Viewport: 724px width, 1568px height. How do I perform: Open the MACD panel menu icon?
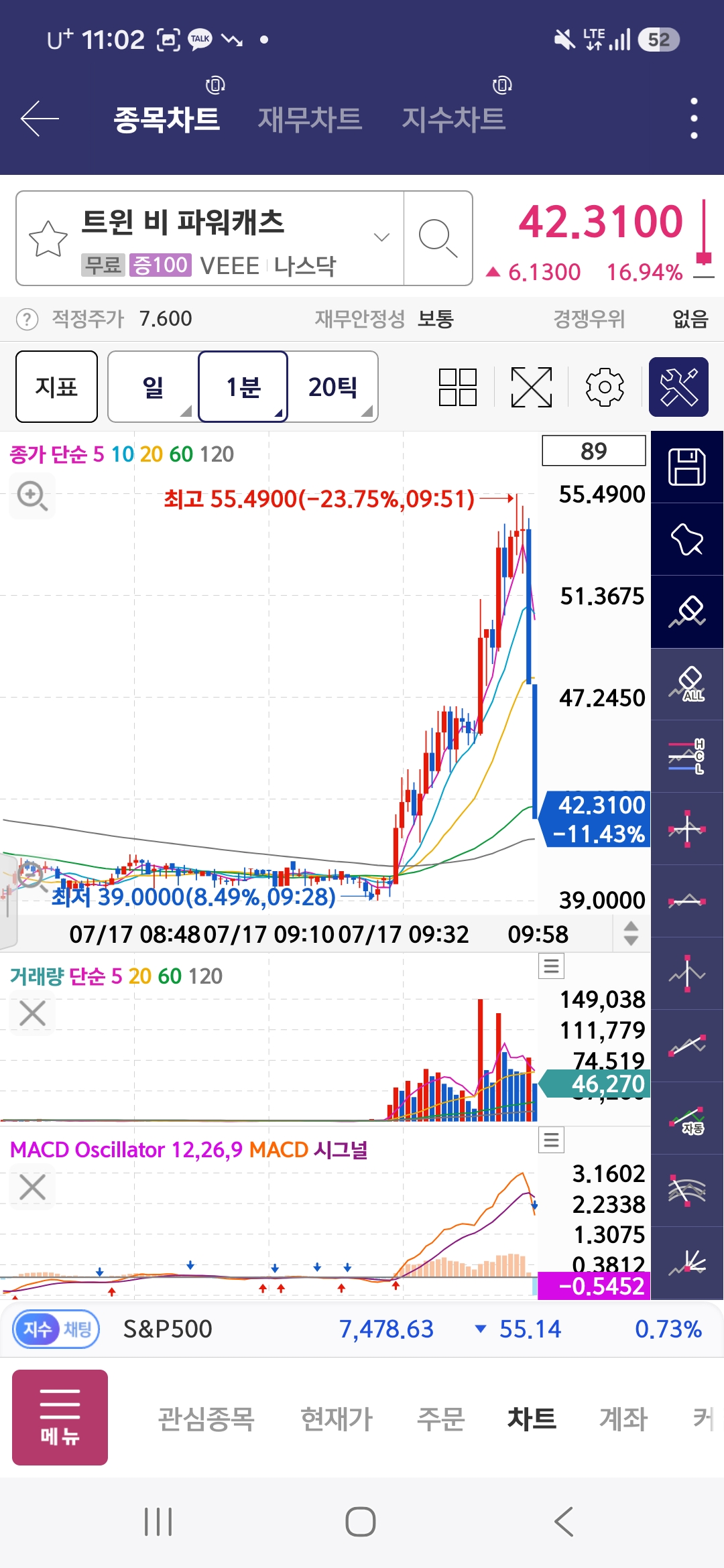pos(552,1140)
